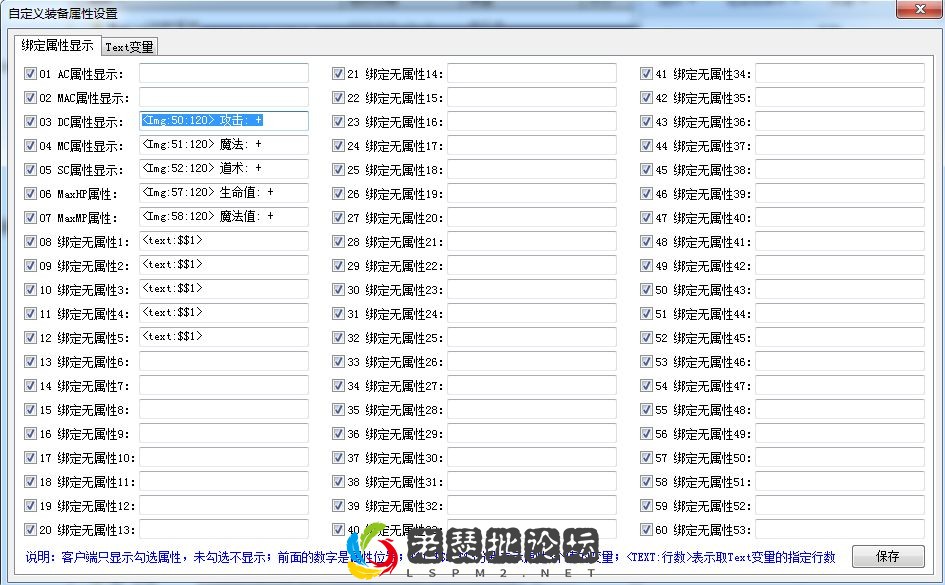Uncheck 14 绑定无属性7 checkbox
945x585 pixels.
click(x=30, y=386)
